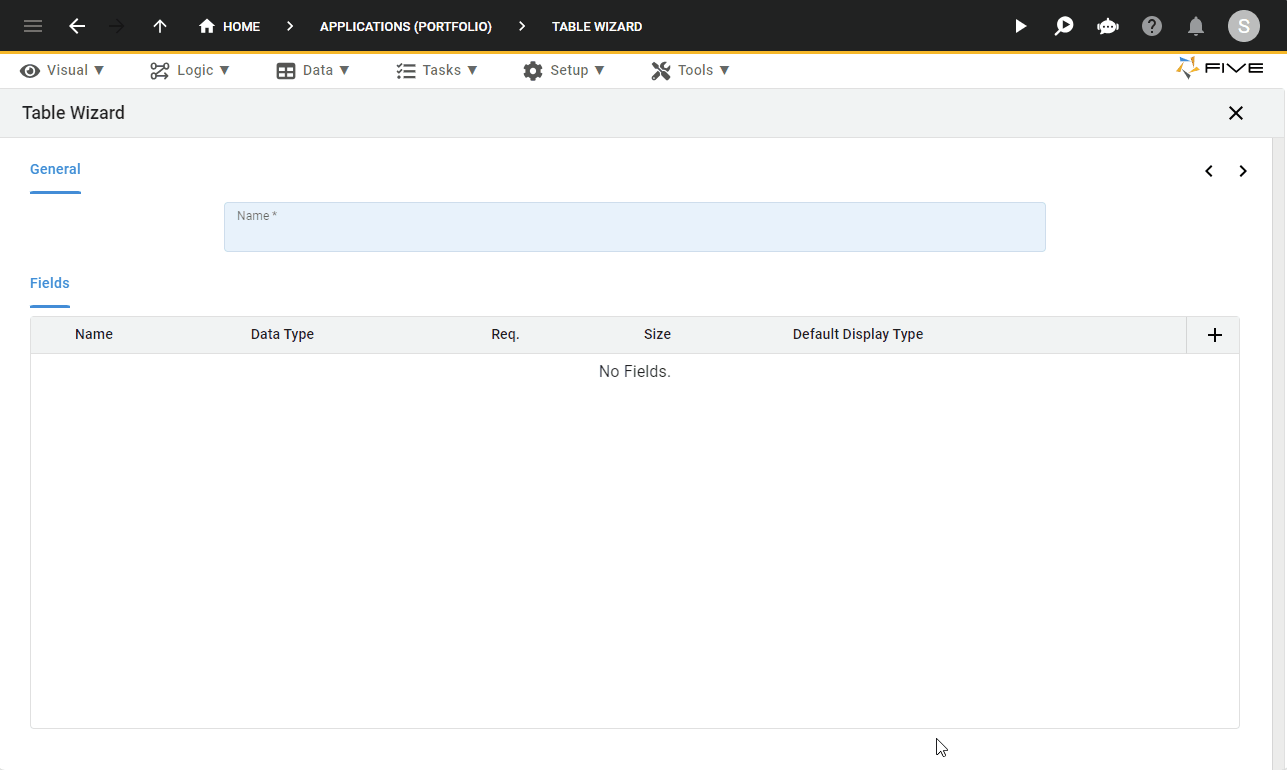This screenshot has width=1287, height=770.
Task: Open the Tasks menu
Action: 437,70
